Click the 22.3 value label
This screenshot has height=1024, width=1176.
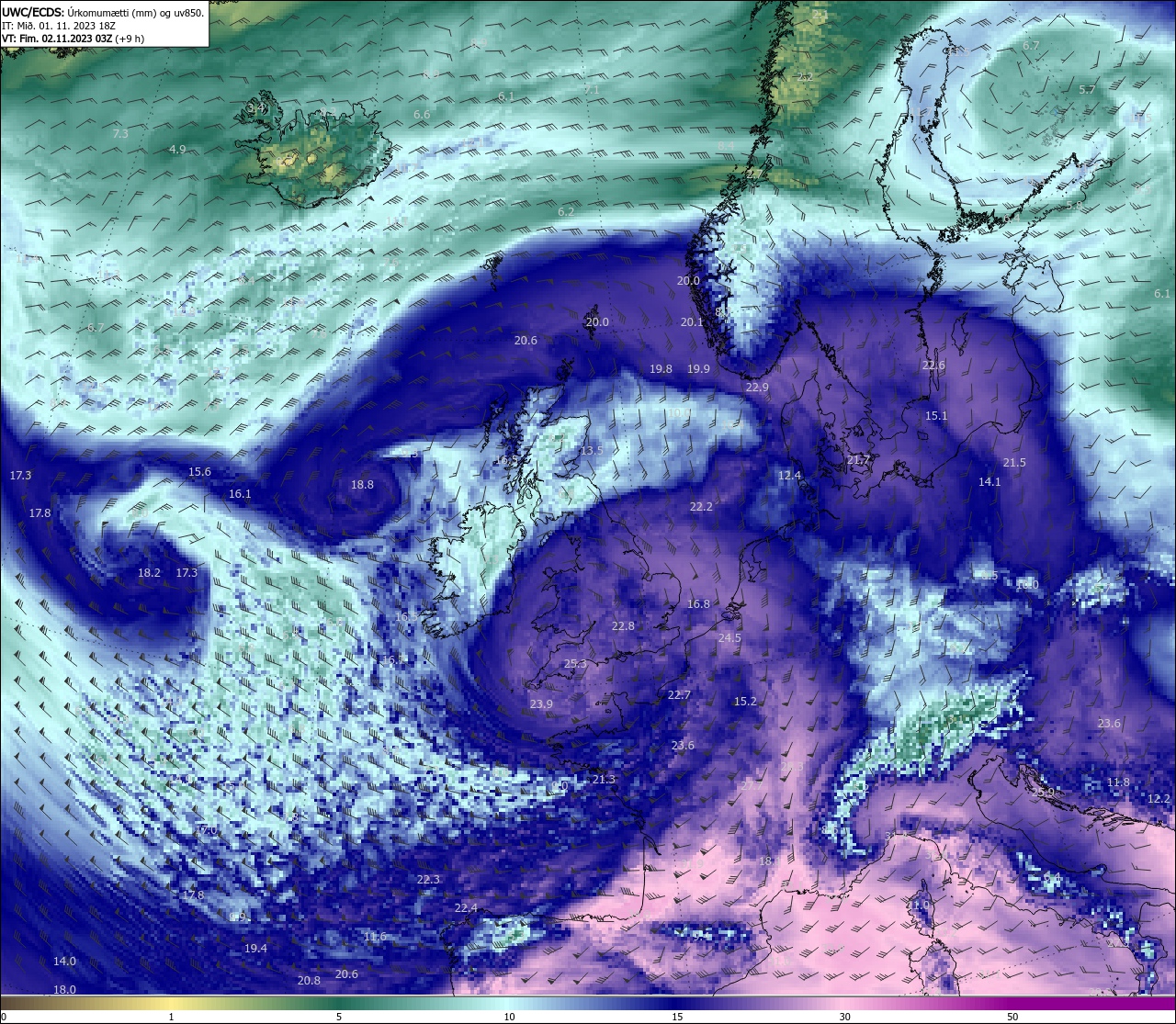[428, 879]
